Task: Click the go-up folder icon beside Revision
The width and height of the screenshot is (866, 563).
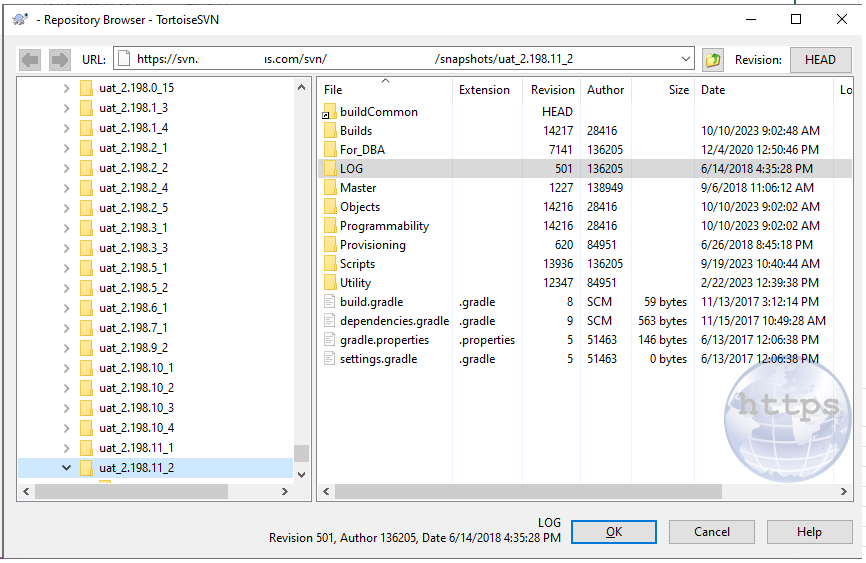Action: pyautogui.click(x=713, y=59)
